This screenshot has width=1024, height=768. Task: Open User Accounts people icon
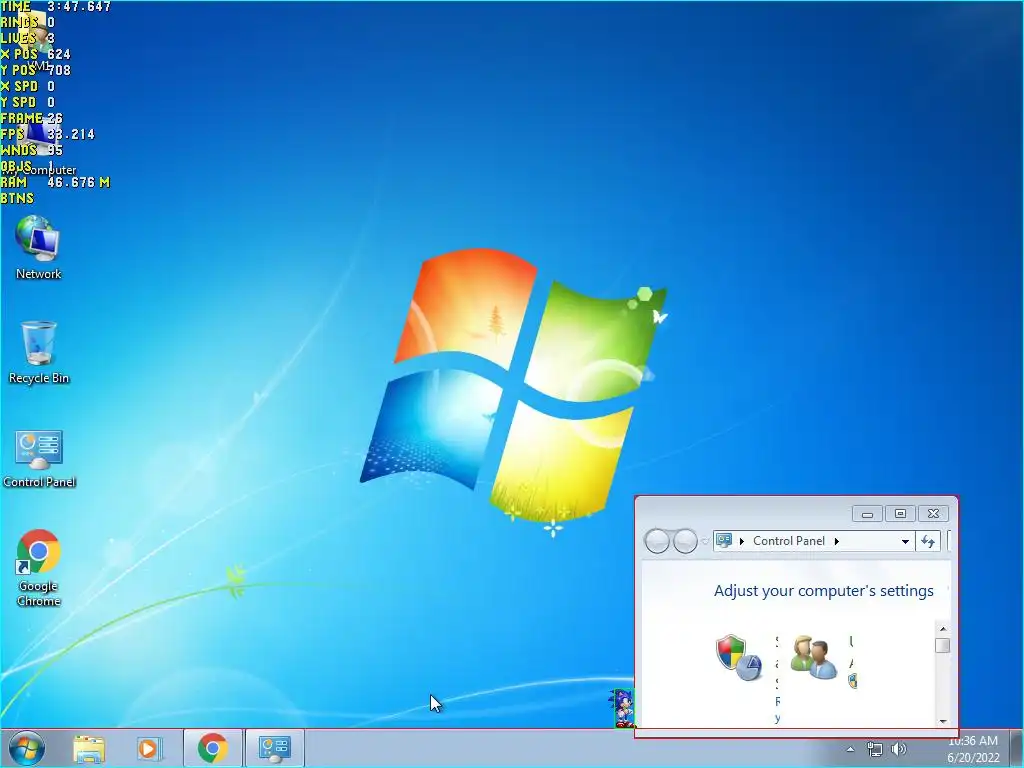(813, 657)
